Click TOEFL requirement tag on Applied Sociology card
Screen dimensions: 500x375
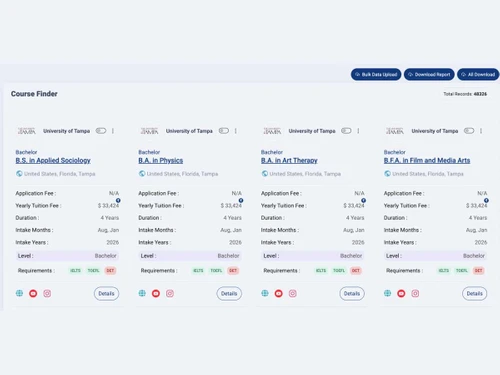[93, 270]
